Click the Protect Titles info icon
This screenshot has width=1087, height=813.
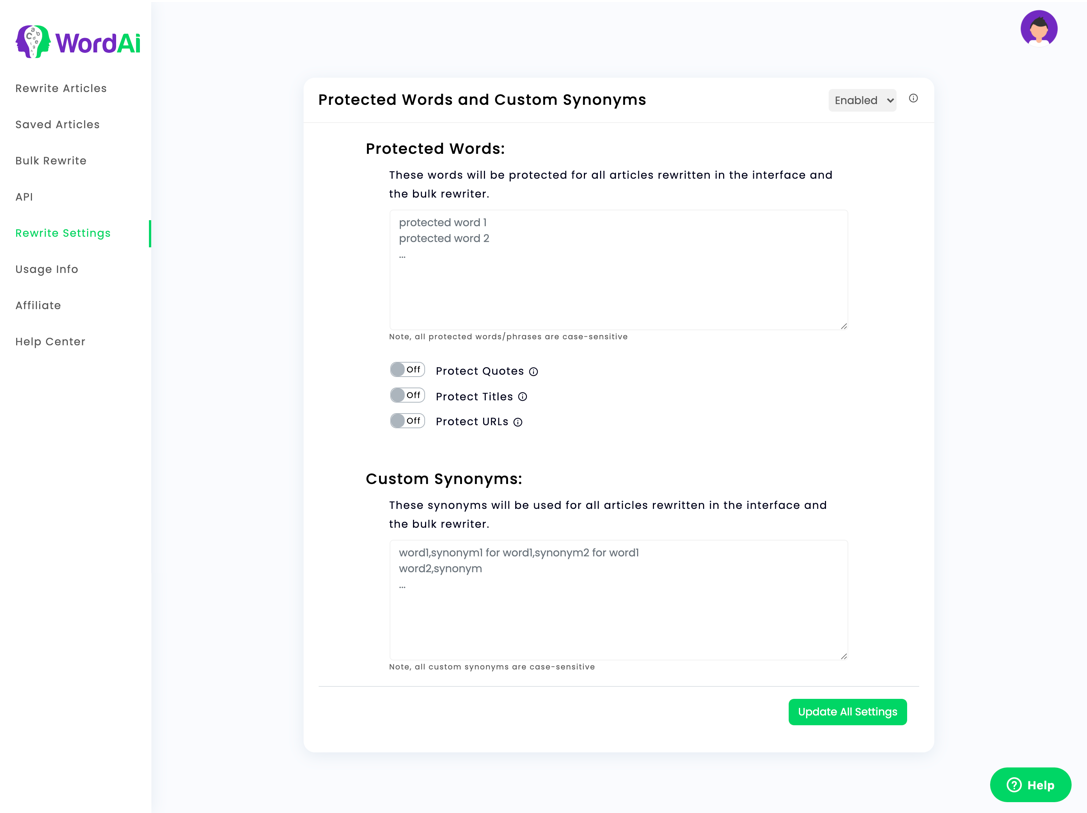click(x=523, y=396)
